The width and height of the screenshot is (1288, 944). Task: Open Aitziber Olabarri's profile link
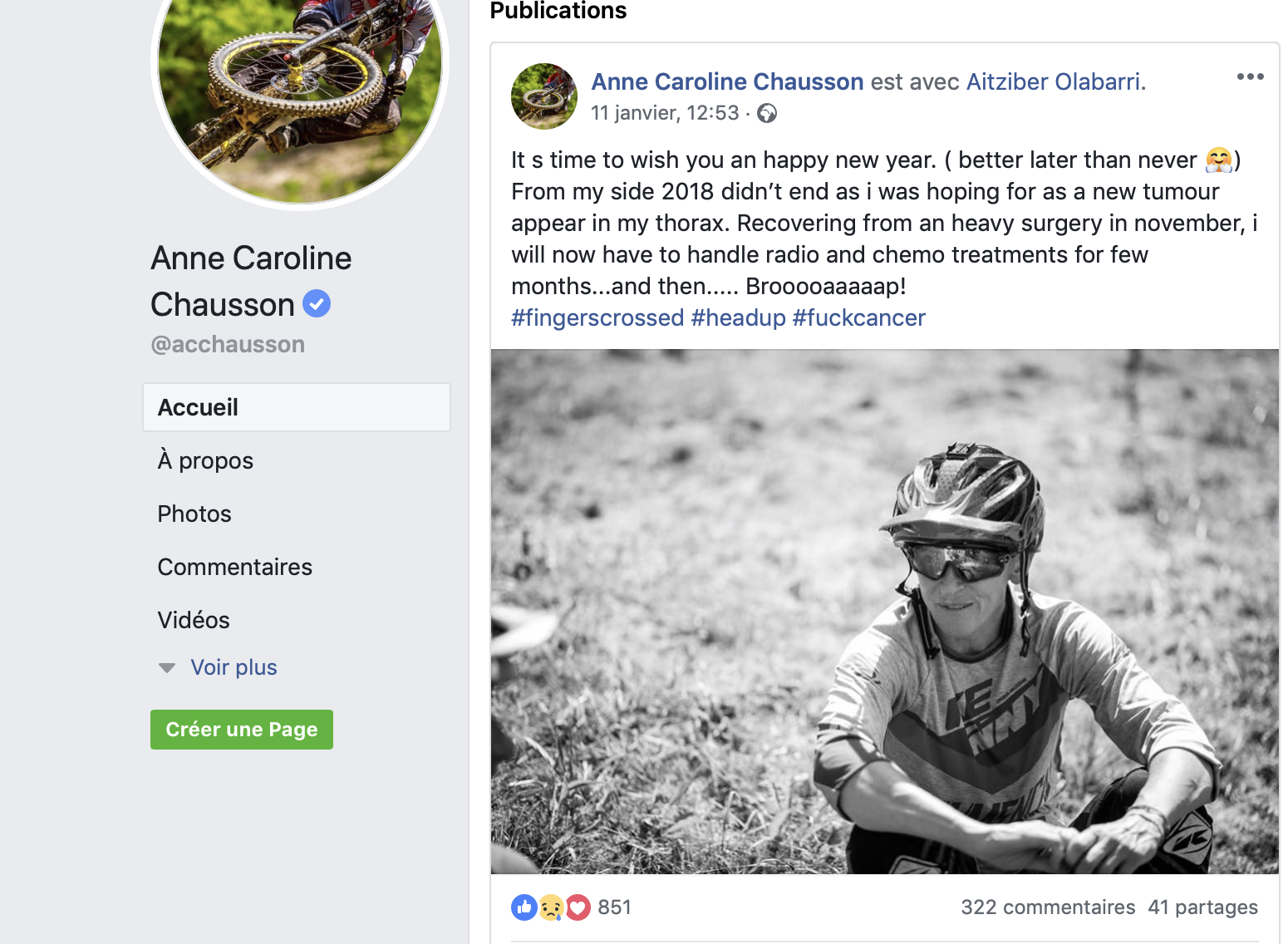(x=1053, y=81)
